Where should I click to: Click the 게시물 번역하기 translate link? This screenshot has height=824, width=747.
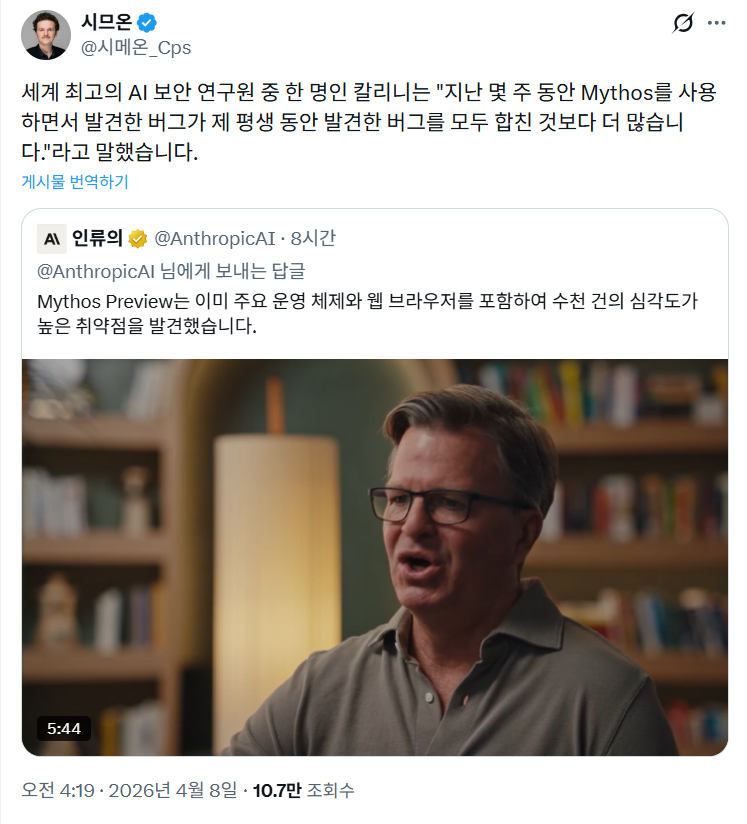point(75,181)
